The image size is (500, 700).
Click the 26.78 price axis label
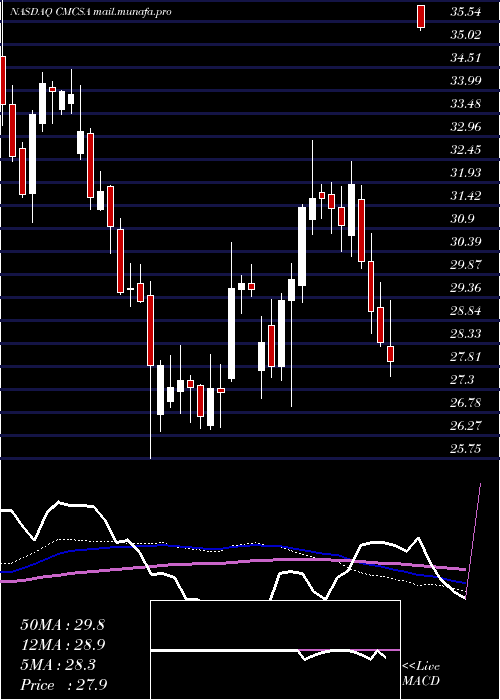click(465, 403)
